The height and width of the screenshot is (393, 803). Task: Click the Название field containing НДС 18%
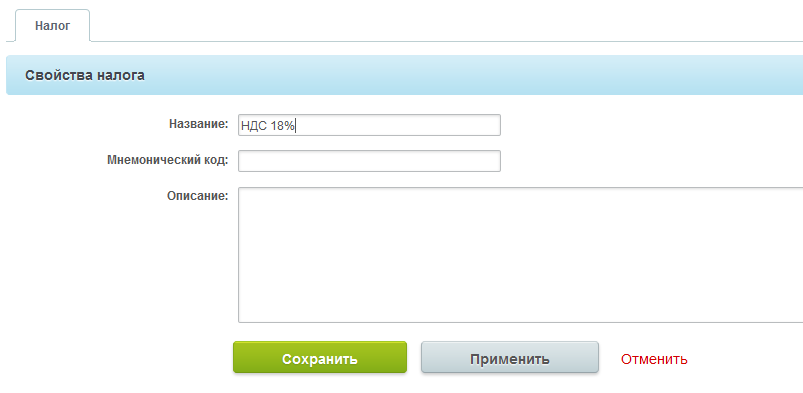(369, 125)
